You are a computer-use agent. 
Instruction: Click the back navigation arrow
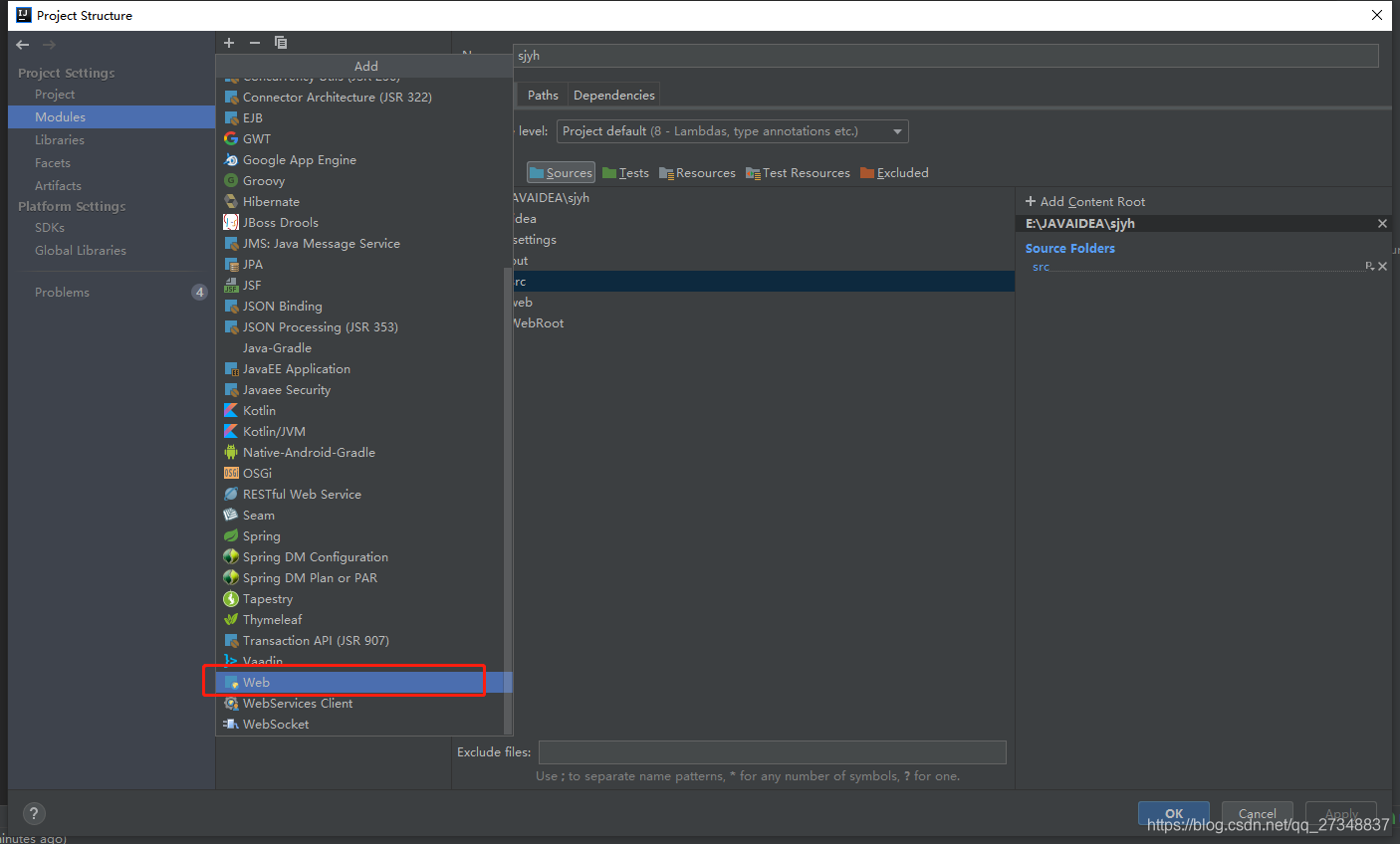23,45
